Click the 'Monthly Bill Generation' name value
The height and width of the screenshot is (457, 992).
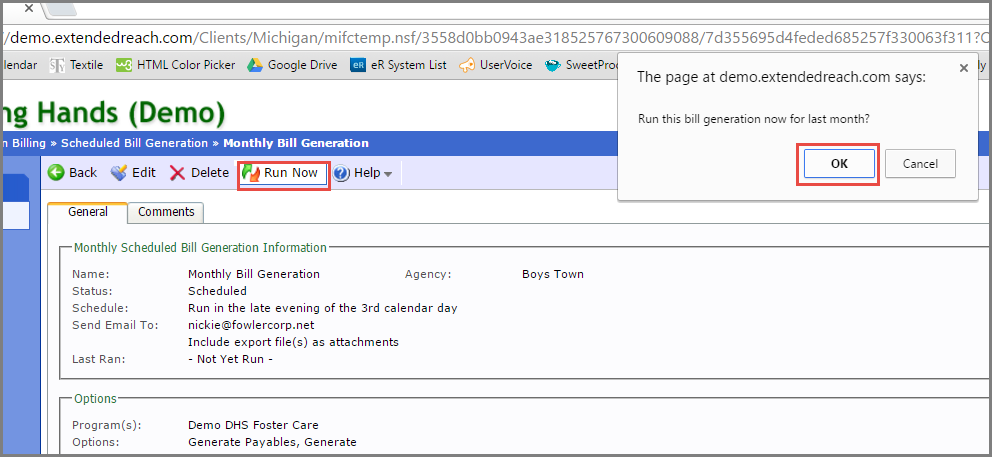coord(254,274)
